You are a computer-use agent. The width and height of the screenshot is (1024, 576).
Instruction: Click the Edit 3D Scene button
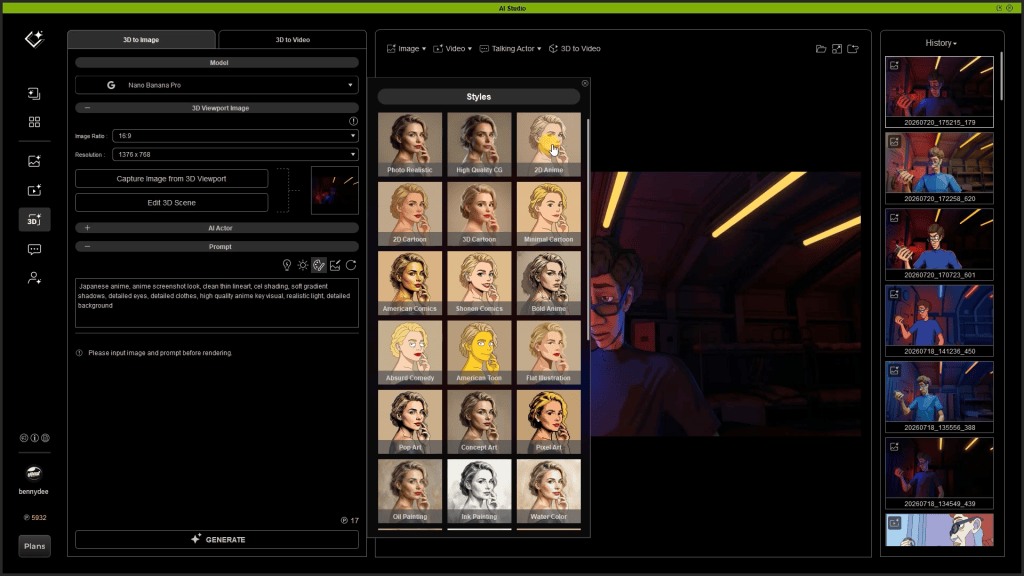tap(171, 203)
